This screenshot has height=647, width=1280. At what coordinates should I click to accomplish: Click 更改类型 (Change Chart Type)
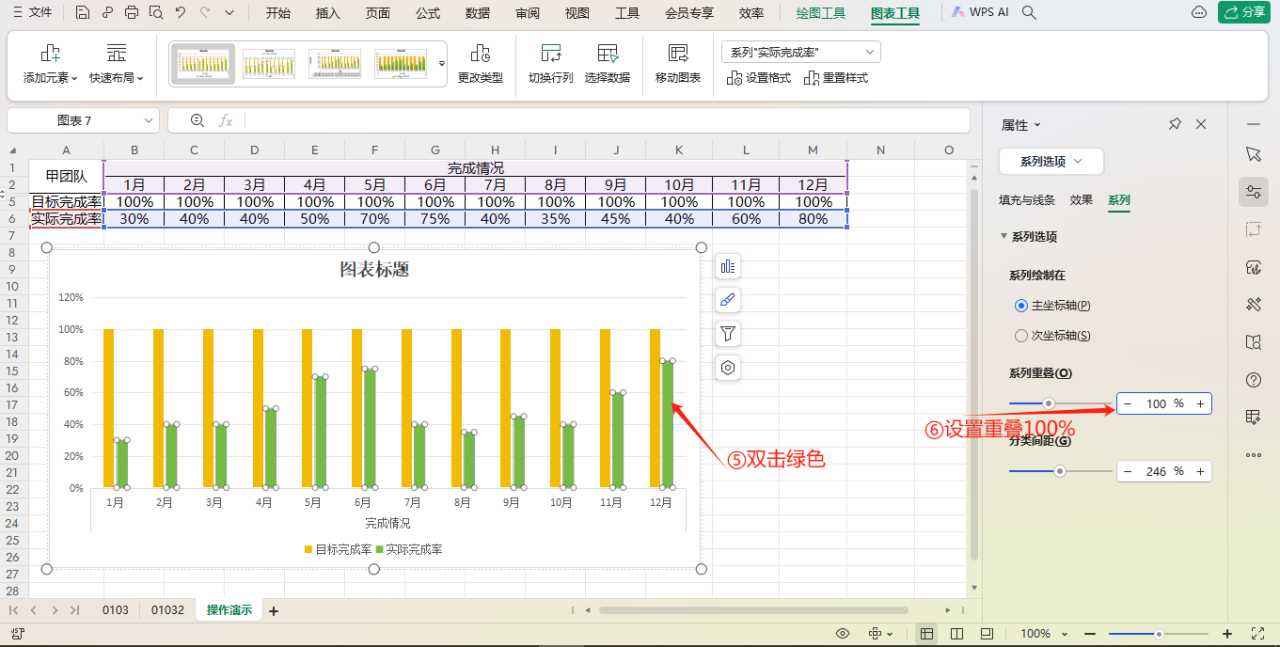(x=480, y=65)
